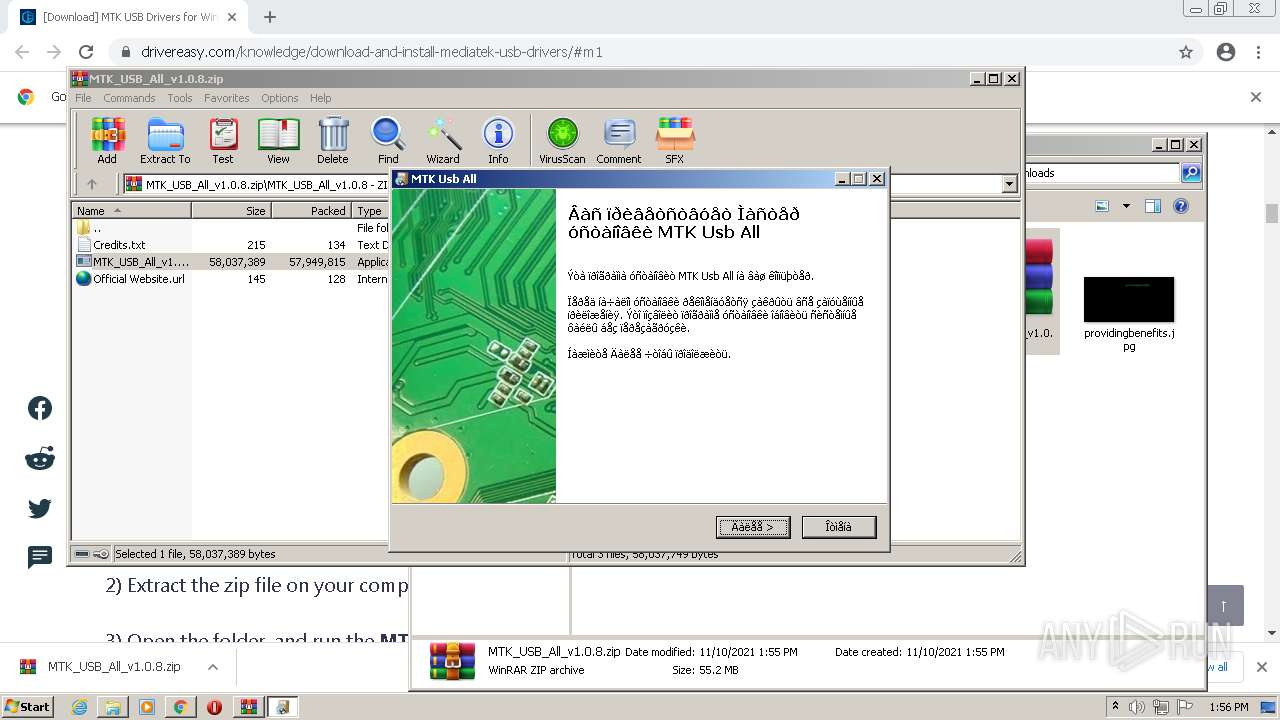Go up one folder level in WinRAR
The image size is (1280, 720).
click(92, 184)
